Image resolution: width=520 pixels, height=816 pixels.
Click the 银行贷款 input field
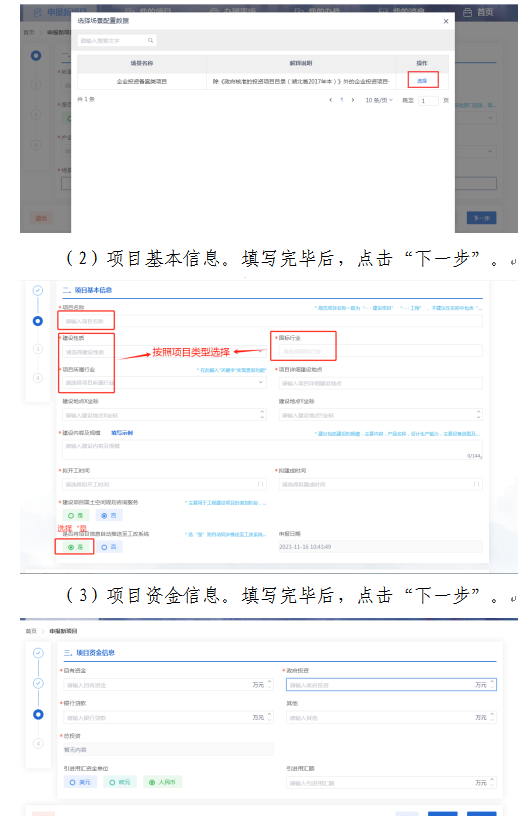(169, 718)
